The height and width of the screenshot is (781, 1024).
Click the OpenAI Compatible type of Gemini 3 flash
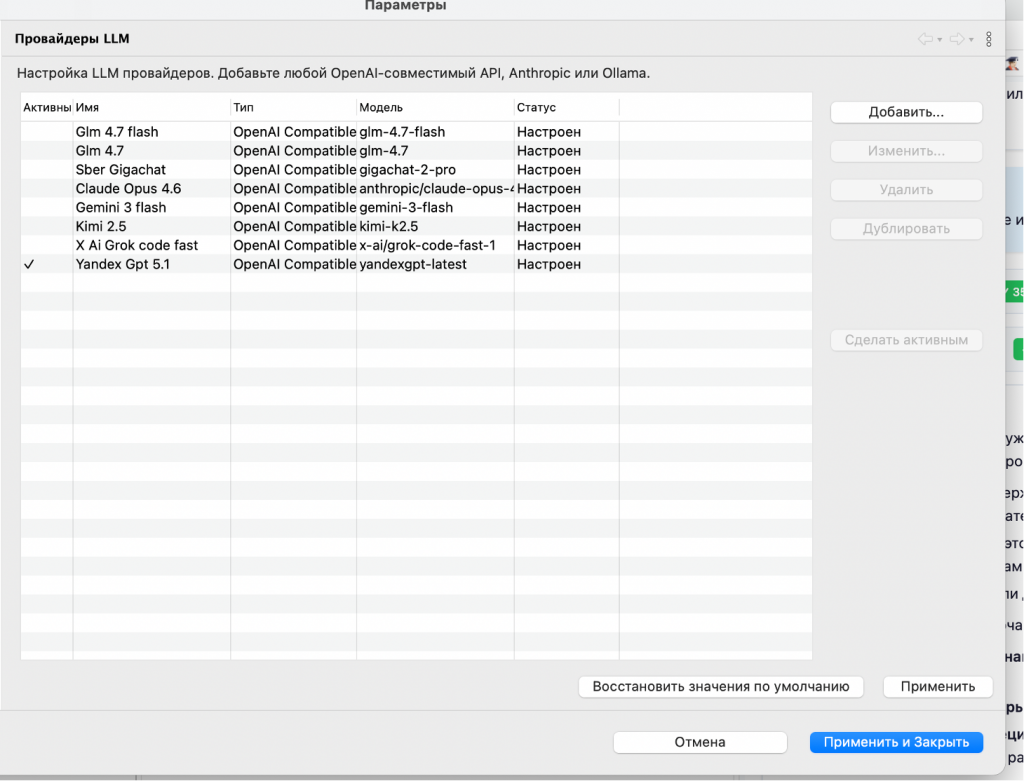(295, 208)
